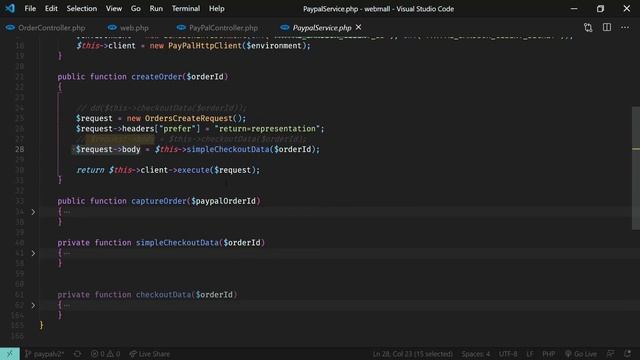Viewport: 640px width, 360px height.
Task: Click the VS Code logo icon
Action: click(10, 8)
